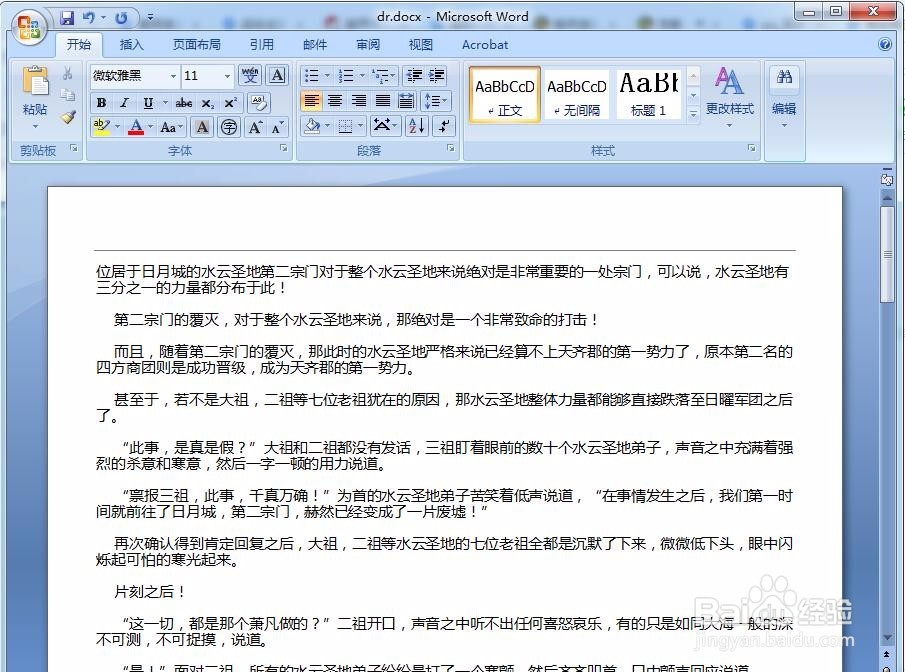Screen dimensions: 905x672
Task: Select the 无间隔 No Spacing style
Action: click(577, 95)
